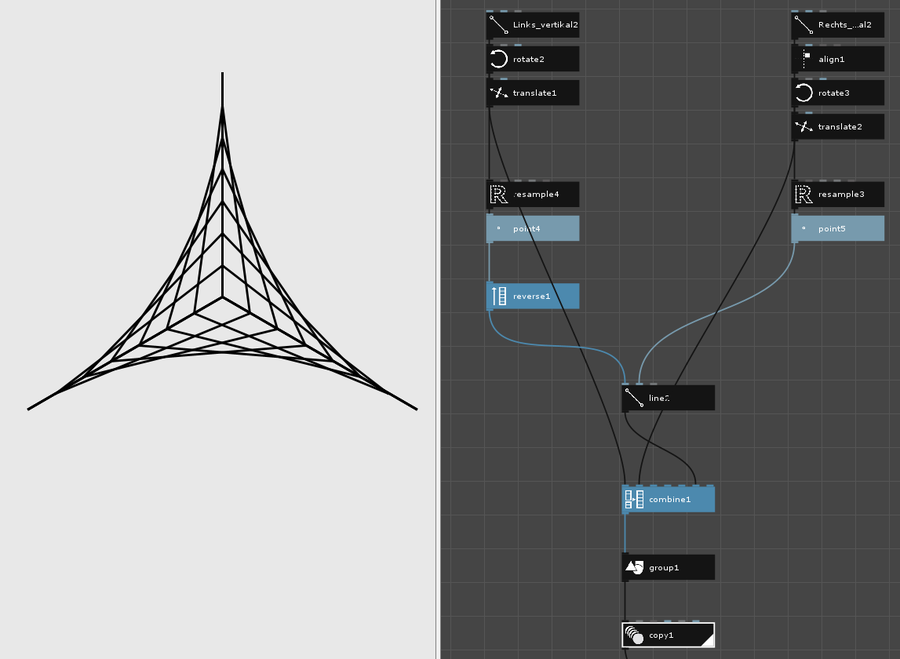Select the 'point5' node label
Screen dimensions: 900x659
point(832,228)
